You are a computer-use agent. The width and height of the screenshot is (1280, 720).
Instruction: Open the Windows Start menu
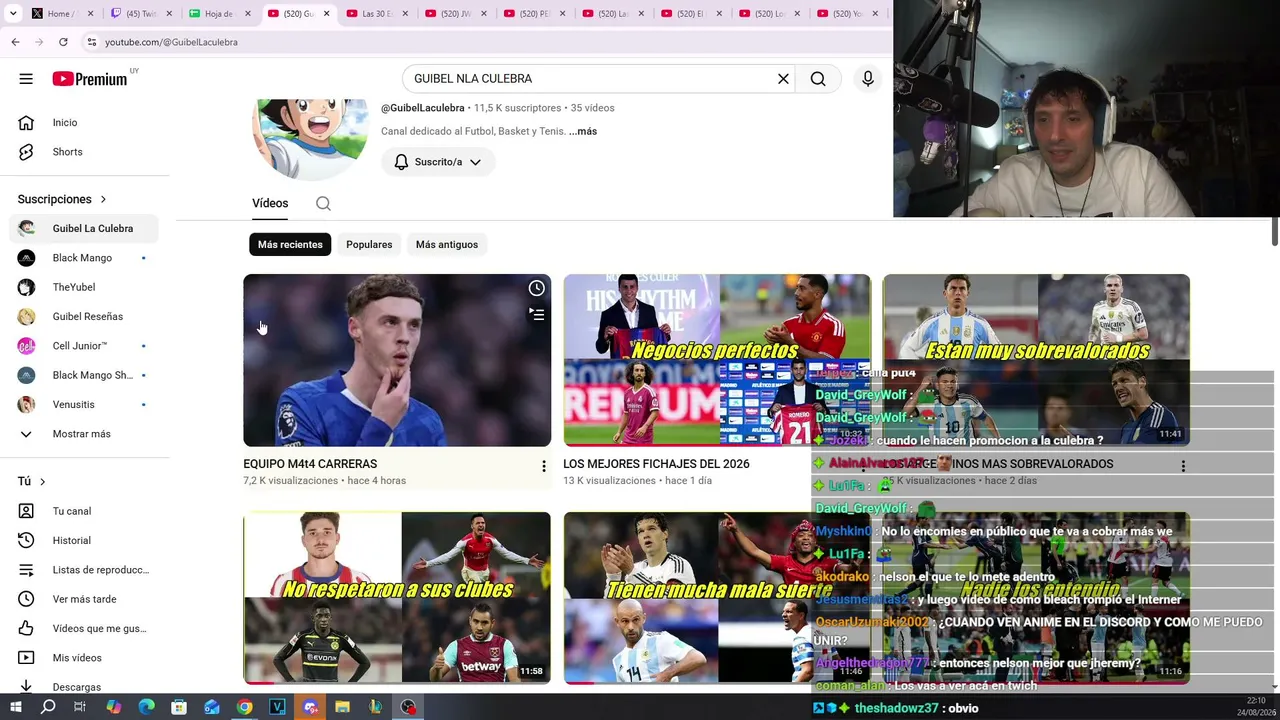15,707
